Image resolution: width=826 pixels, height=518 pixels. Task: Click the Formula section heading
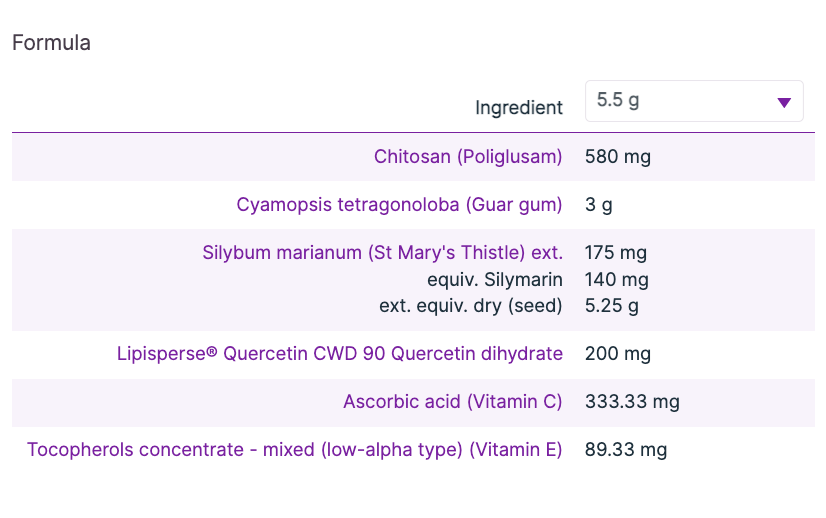pos(51,43)
